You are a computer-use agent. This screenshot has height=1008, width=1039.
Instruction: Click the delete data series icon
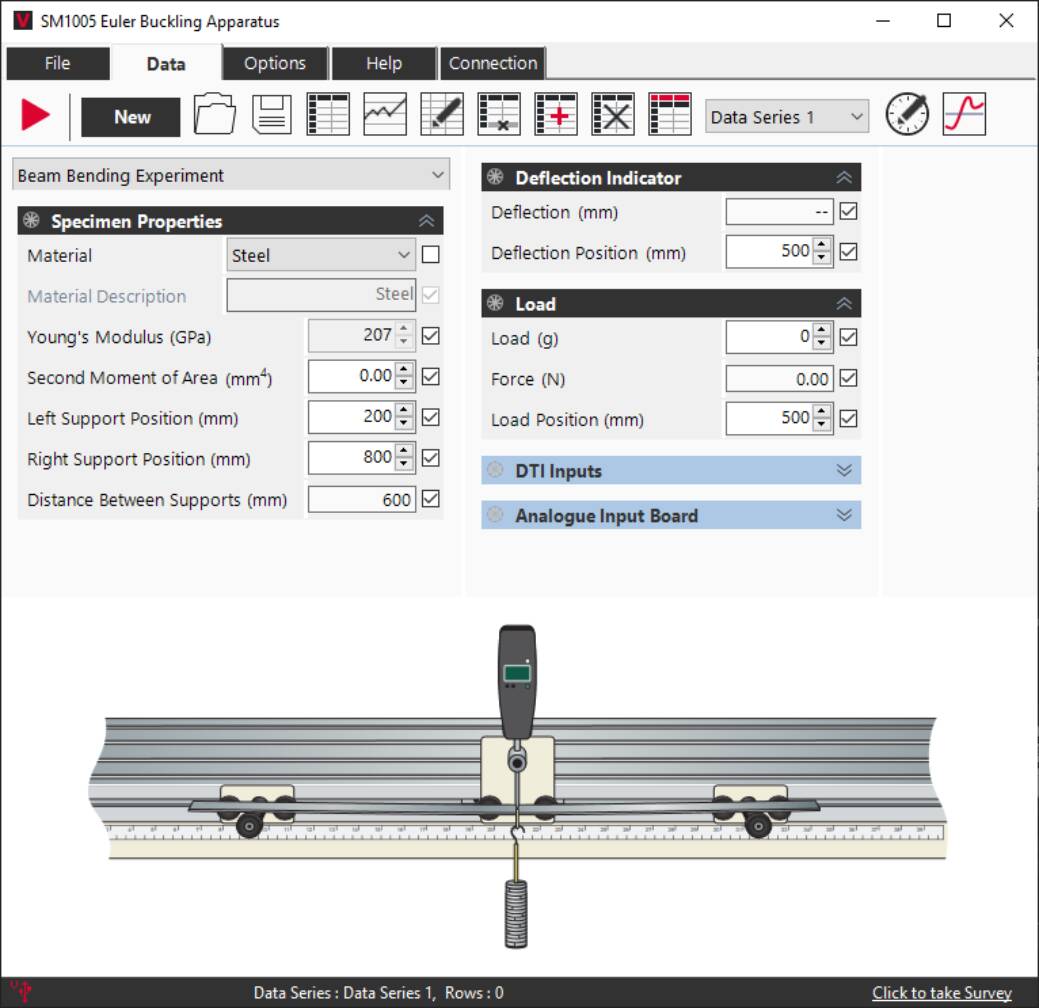pos(612,115)
